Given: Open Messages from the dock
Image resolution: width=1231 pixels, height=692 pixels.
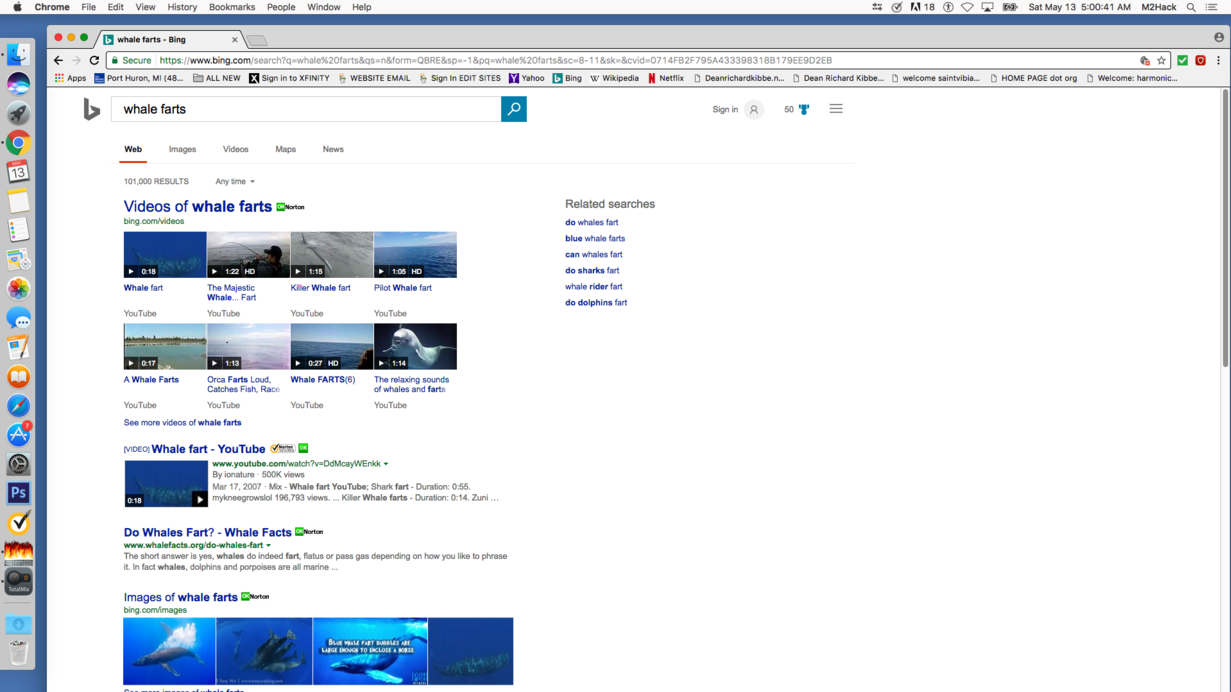Looking at the screenshot, I should (18, 319).
